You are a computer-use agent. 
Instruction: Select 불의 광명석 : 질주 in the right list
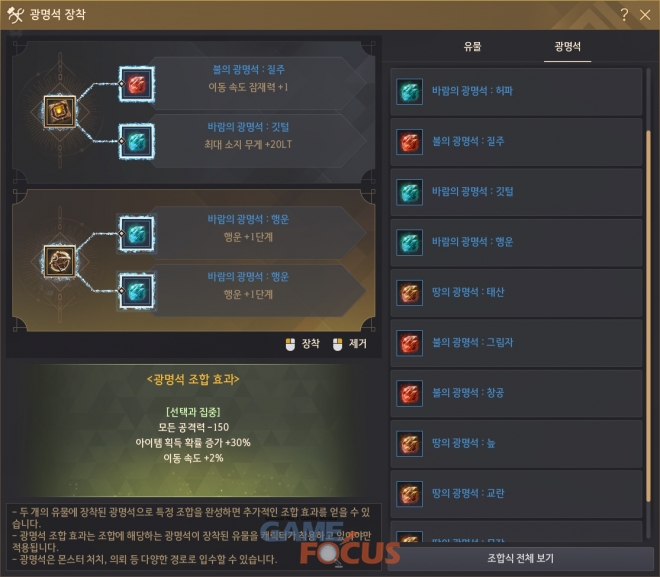pos(516,142)
